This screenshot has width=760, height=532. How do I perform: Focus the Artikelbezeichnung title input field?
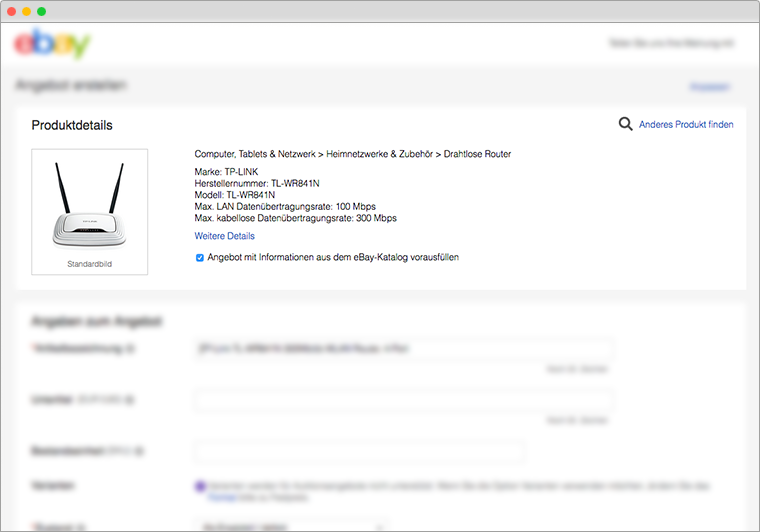[x=403, y=349]
